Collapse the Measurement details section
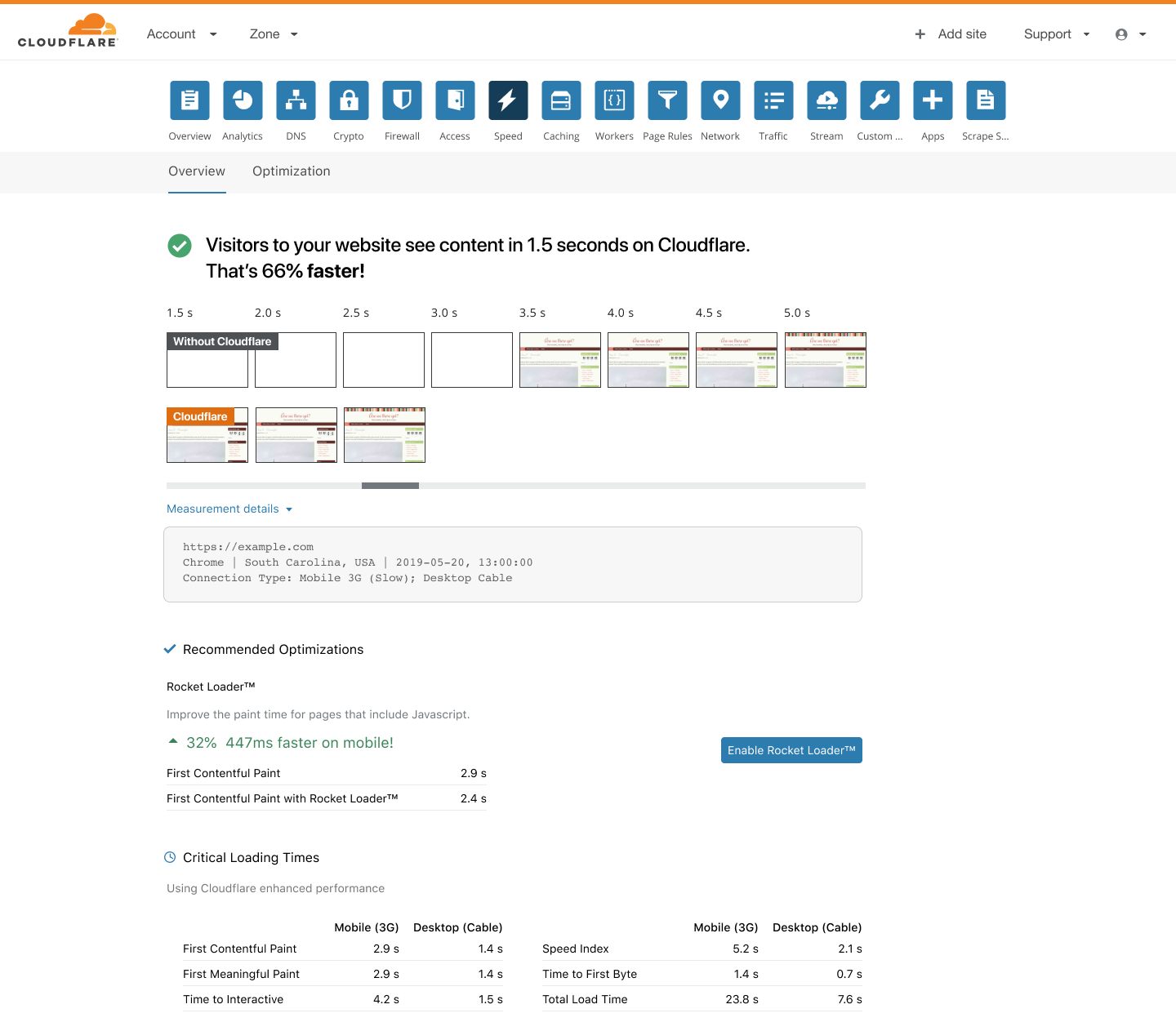The width and height of the screenshot is (1176, 1031). [229, 509]
